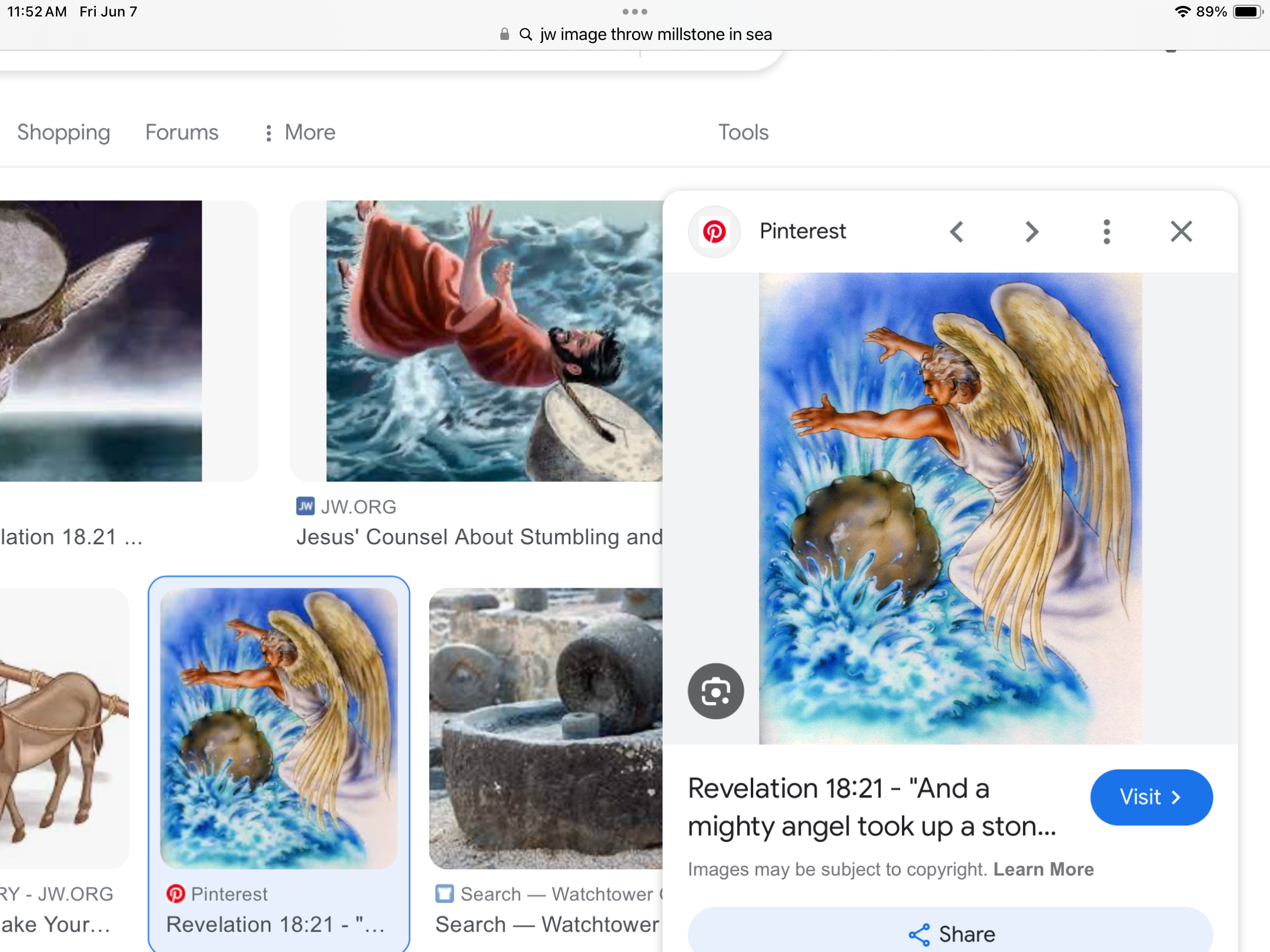Tap the Wi-Fi indicator in the status bar
This screenshot has height=952, width=1270.
[1182, 12]
